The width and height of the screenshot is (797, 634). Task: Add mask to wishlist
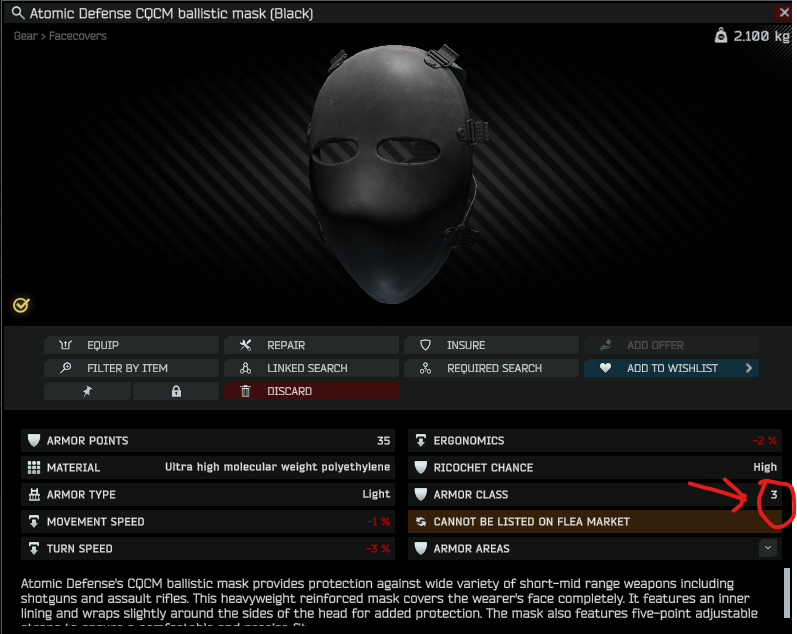671,368
